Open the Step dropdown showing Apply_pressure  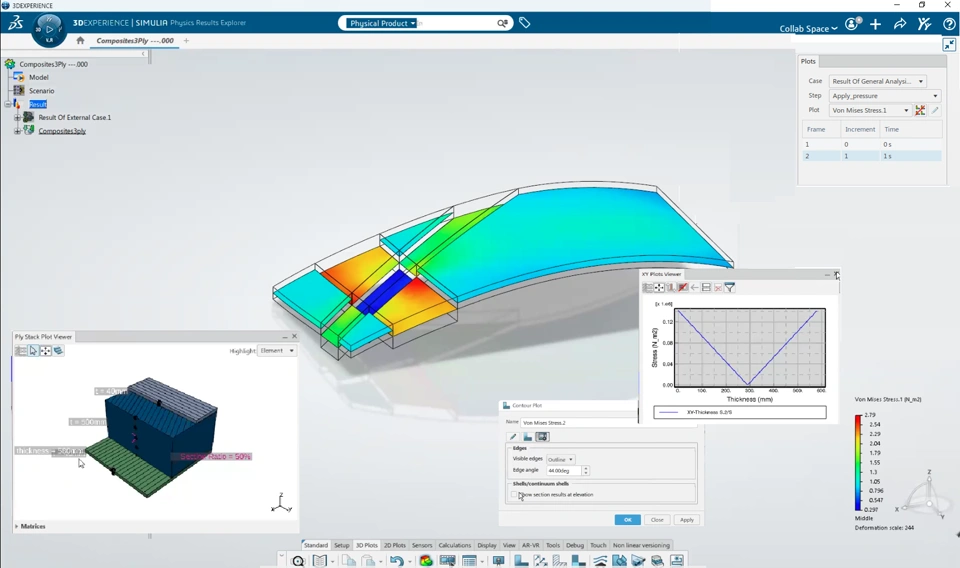(x=884, y=95)
